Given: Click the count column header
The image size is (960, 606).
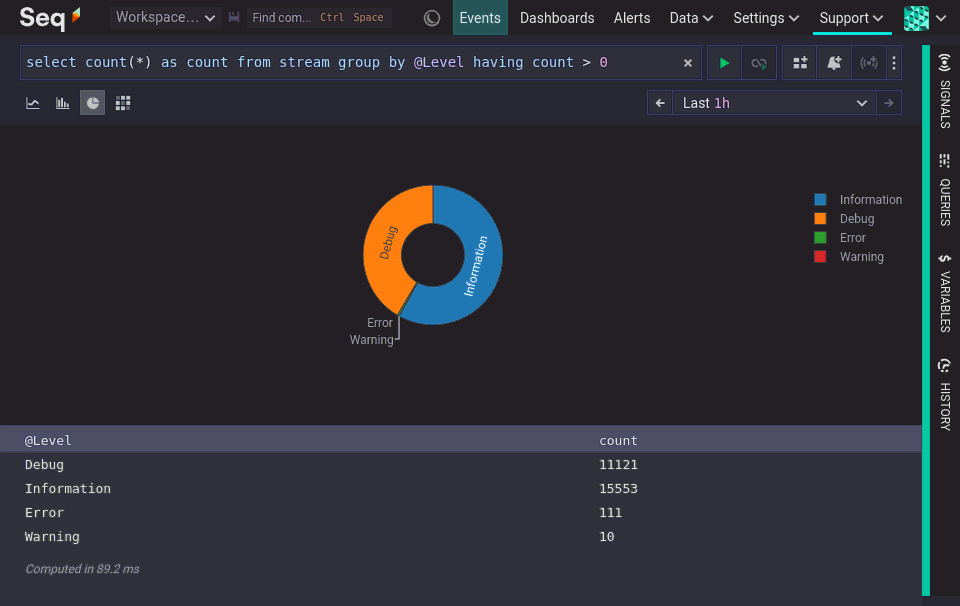Looking at the screenshot, I should click(x=618, y=440).
